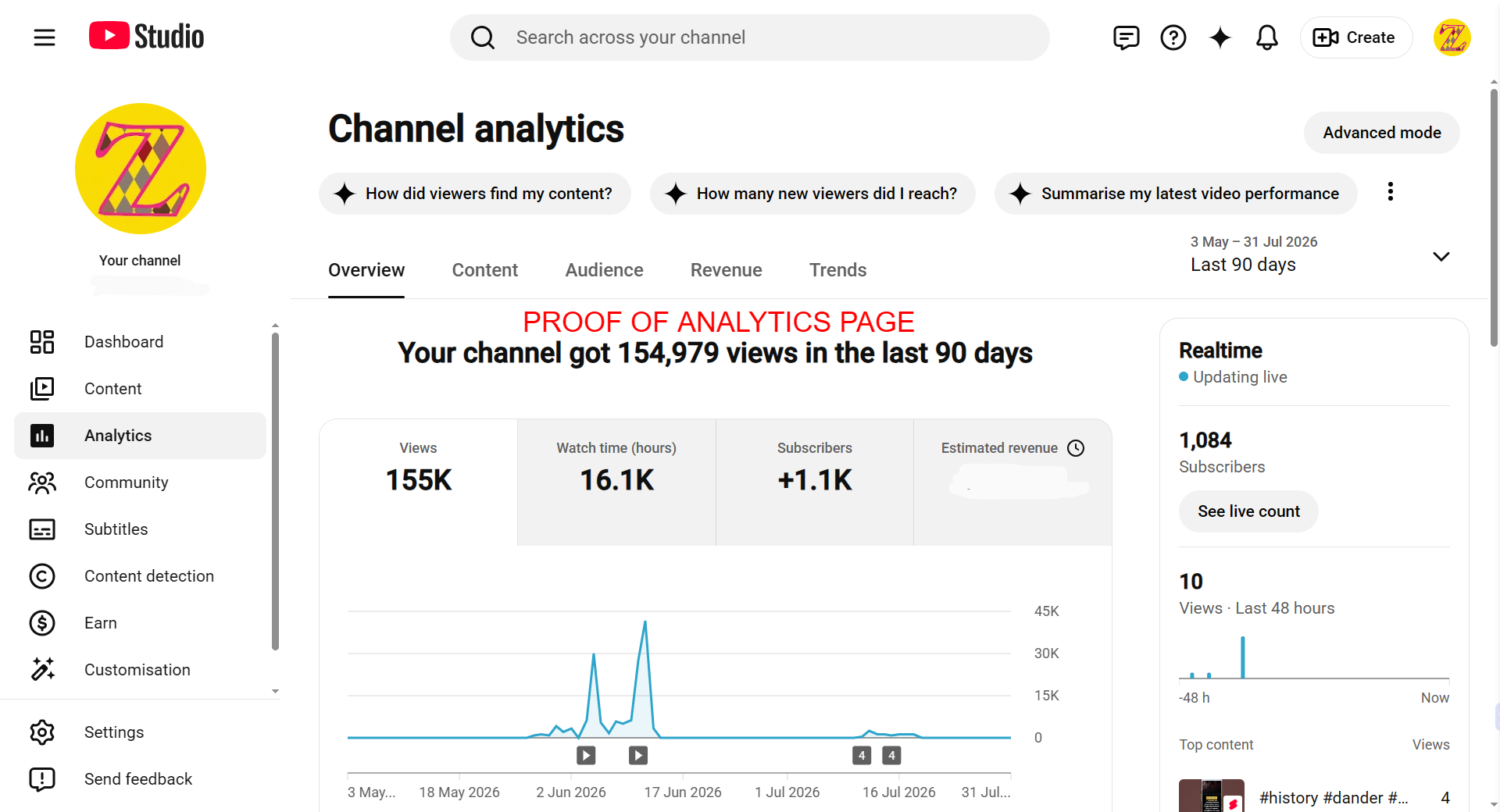1500x812 pixels.
Task: Click 'How did viewers find my content?' chip
Action: (474, 194)
